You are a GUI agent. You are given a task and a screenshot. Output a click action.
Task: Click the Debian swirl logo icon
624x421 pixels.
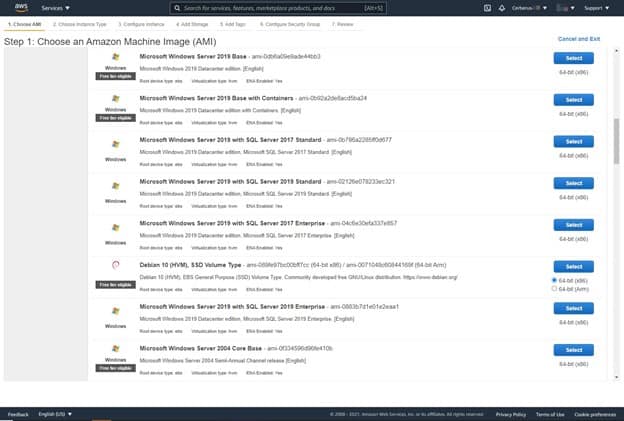(x=115, y=265)
